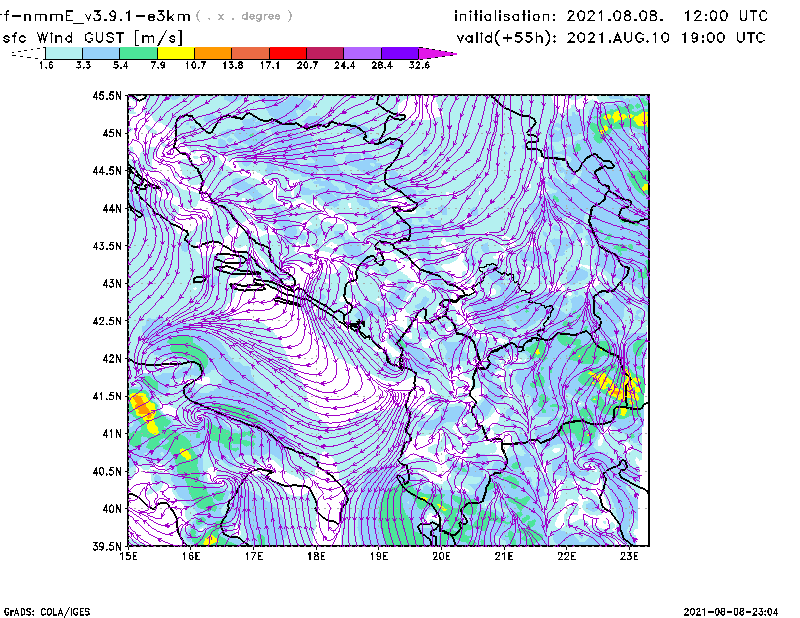Click the '( . x . degree )' resolution text
Viewport: 800px width, 618px height.
(x=244, y=16)
